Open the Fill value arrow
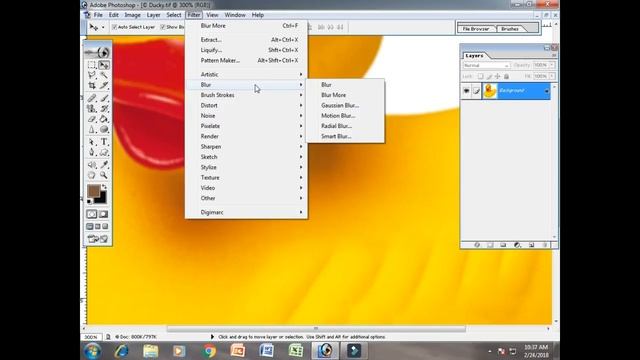 [x=552, y=76]
